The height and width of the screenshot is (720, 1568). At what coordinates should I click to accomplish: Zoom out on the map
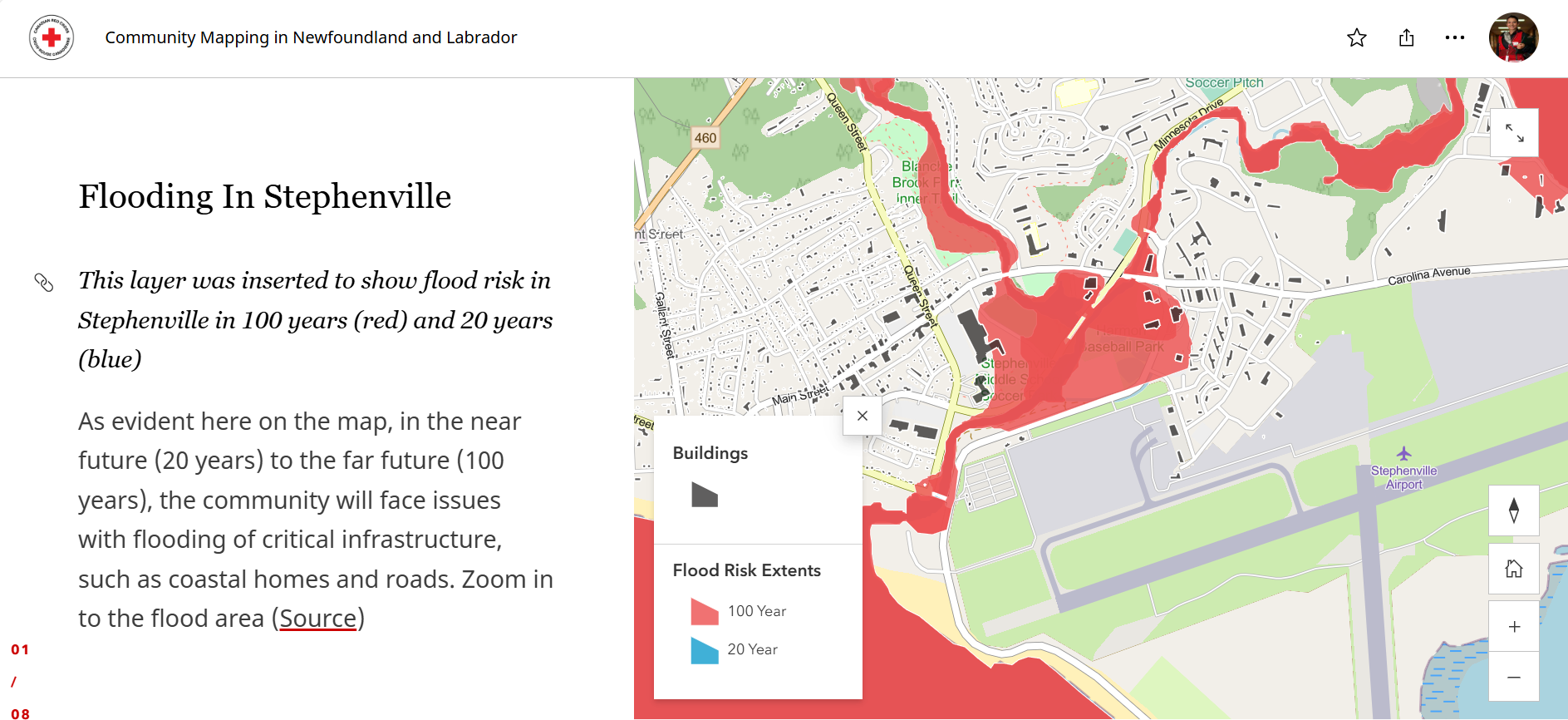[x=1513, y=677]
